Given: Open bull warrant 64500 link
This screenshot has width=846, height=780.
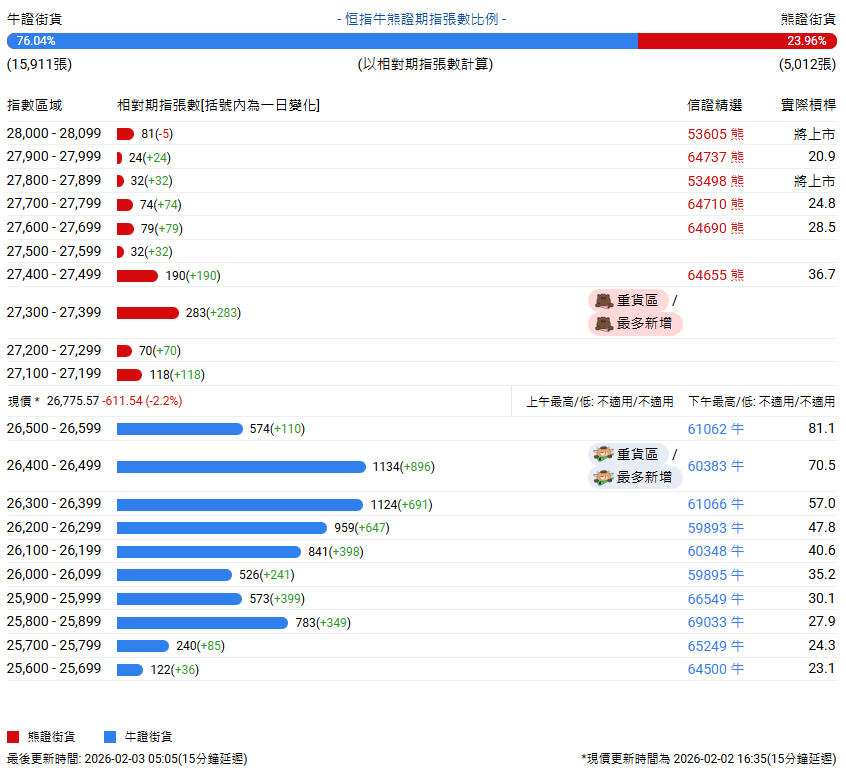Looking at the screenshot, I should [715, 669].
